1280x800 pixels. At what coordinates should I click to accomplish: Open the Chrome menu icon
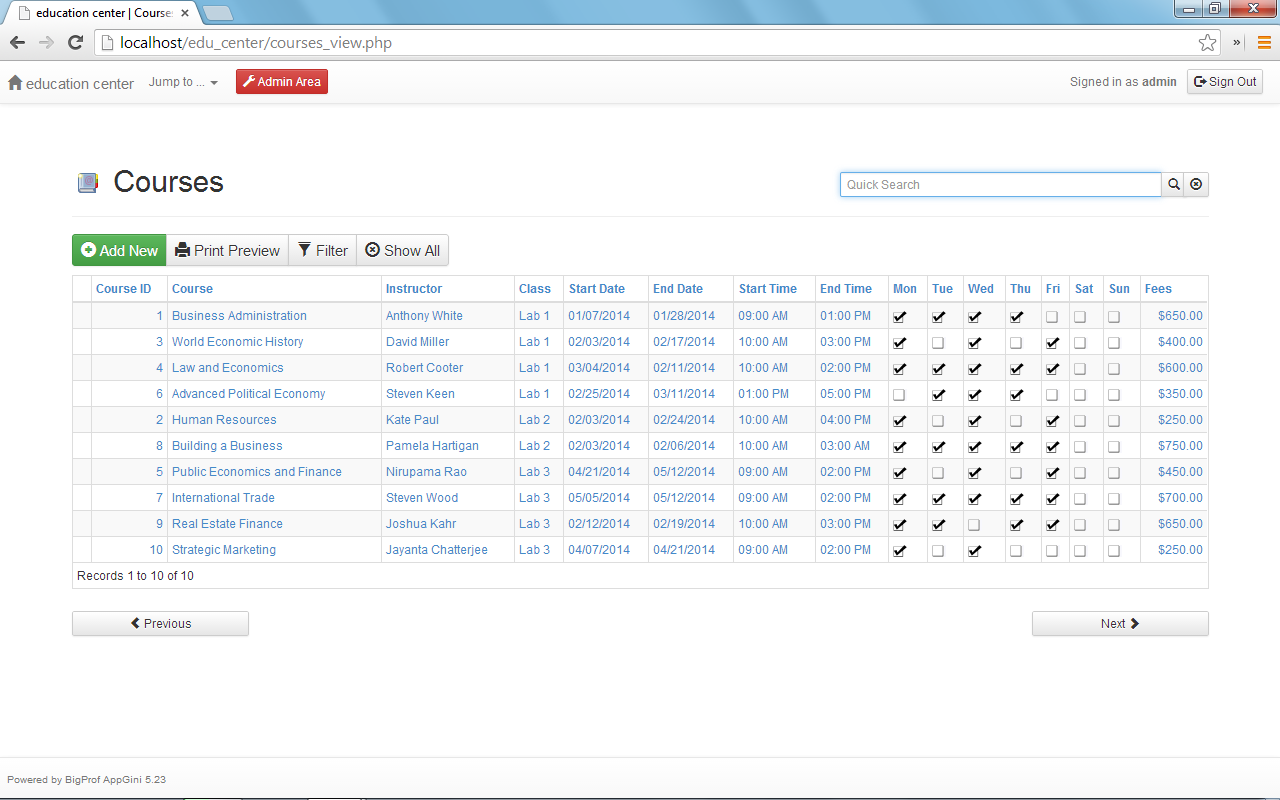click(x=1264, y=42)
